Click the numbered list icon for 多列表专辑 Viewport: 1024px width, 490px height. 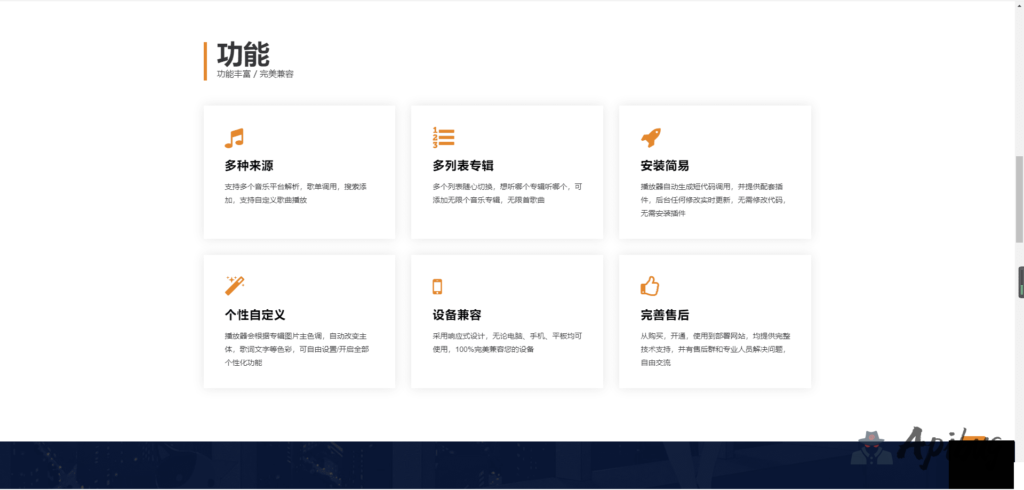click(x=443, y=138)
